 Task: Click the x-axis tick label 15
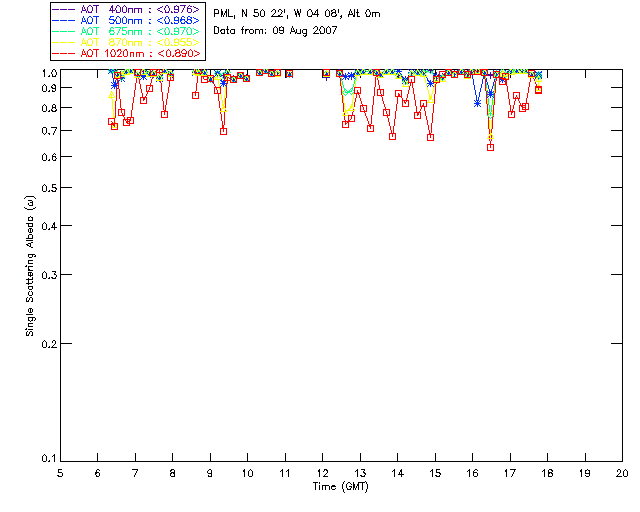point(435,473)
